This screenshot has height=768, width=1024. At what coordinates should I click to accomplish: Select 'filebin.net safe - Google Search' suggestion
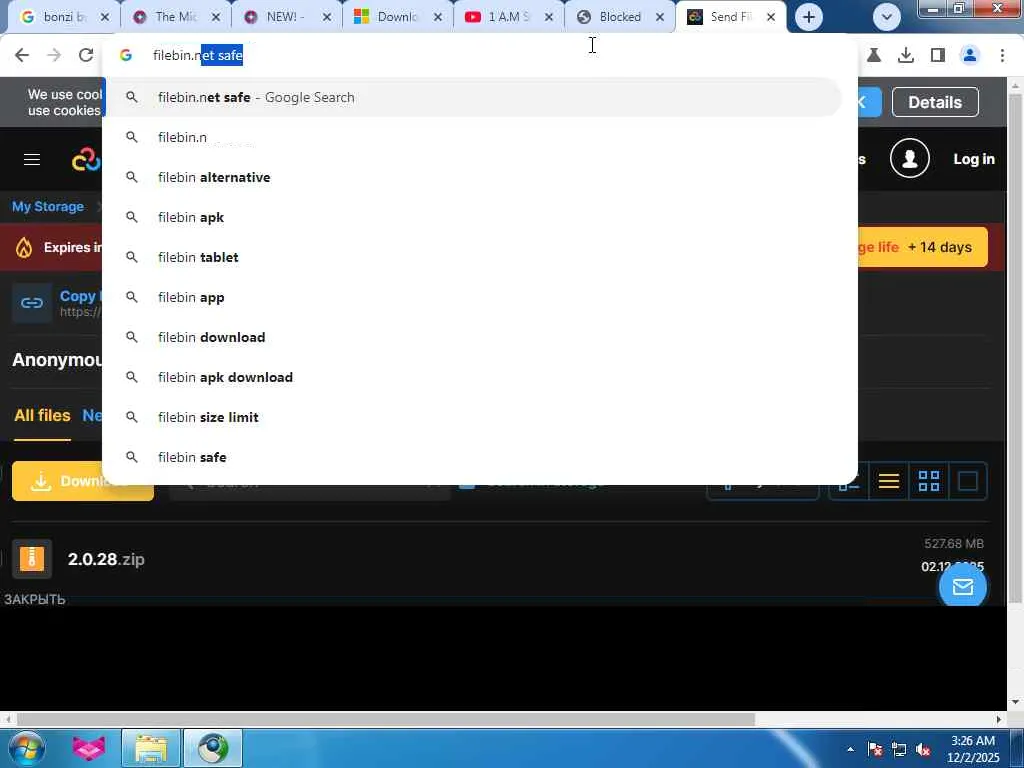(x=473, y=97)
